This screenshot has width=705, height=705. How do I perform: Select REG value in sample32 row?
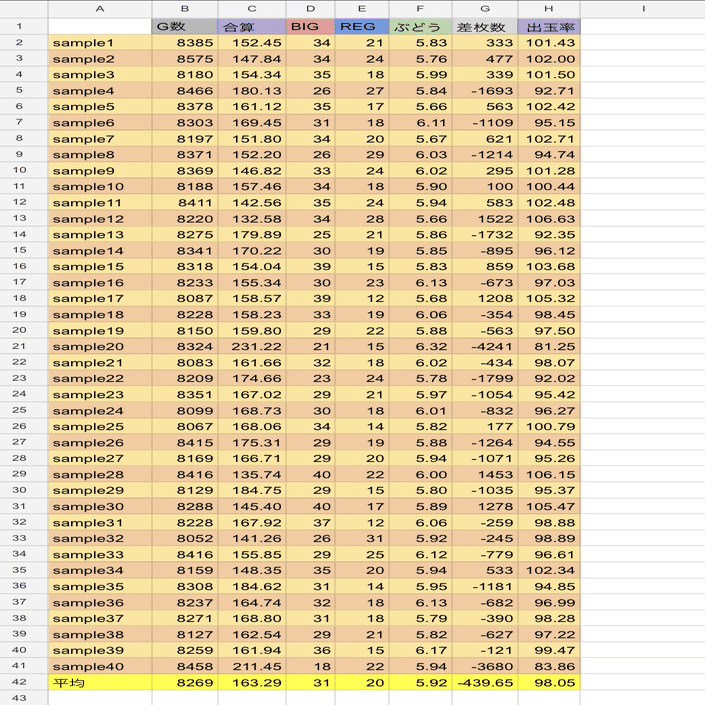pyautogui.click(x=362, y=539)
